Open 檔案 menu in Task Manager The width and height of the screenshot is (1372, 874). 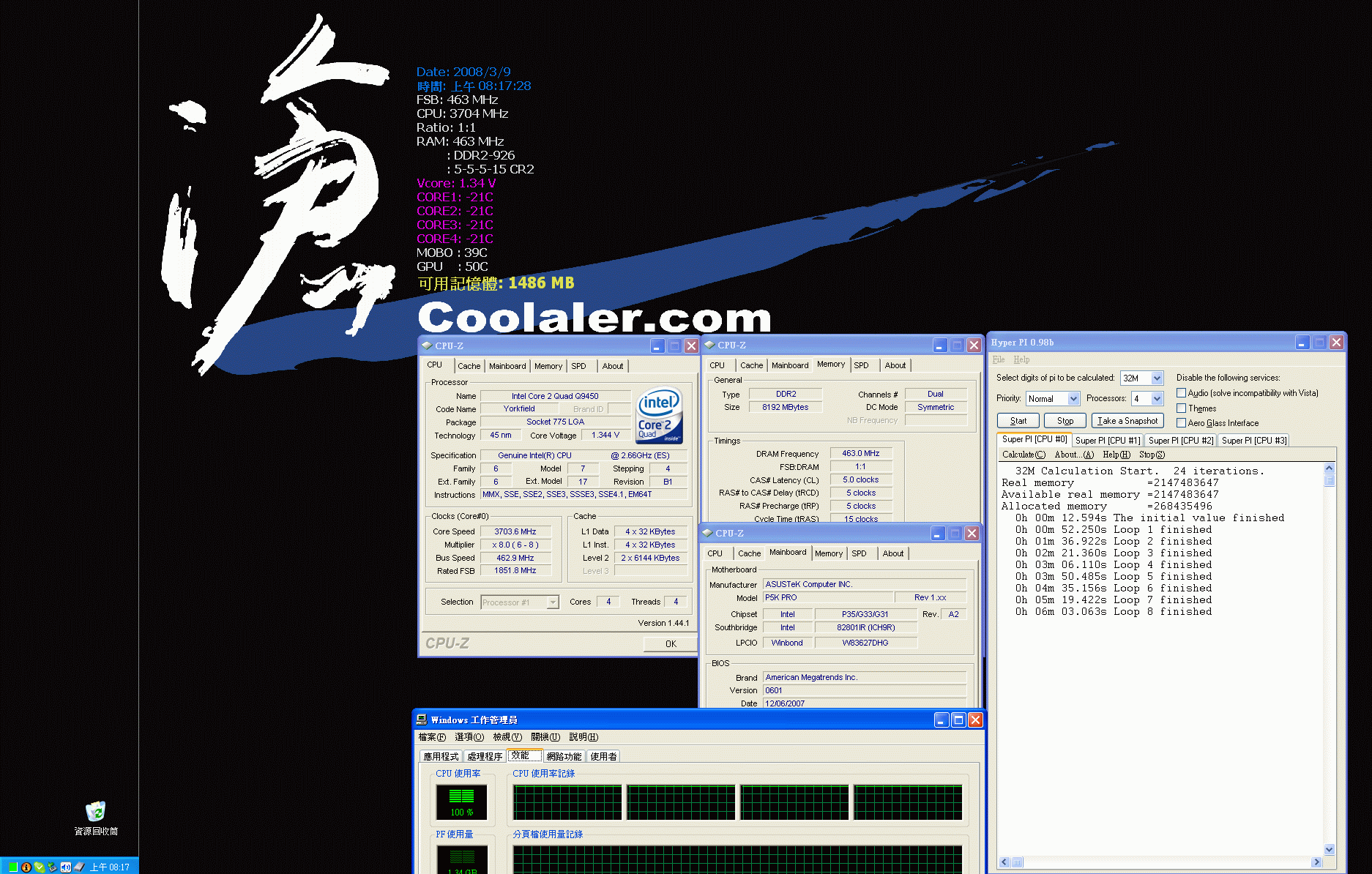432,737
